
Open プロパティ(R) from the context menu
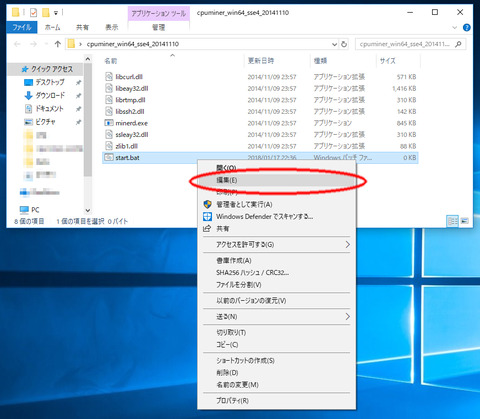(277, 401)
